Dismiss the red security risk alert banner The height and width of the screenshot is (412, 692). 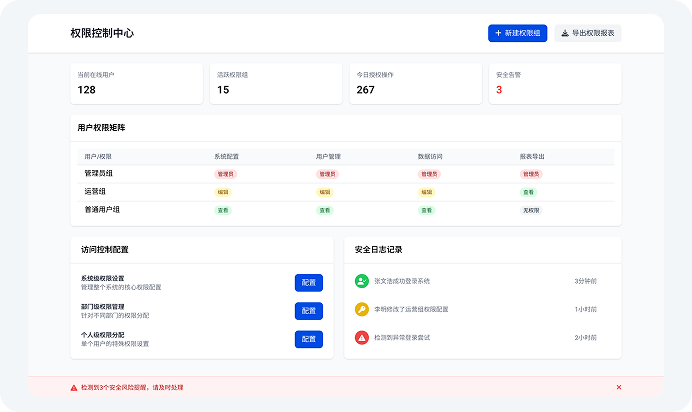pyautogui.click(x=619, y=387)
